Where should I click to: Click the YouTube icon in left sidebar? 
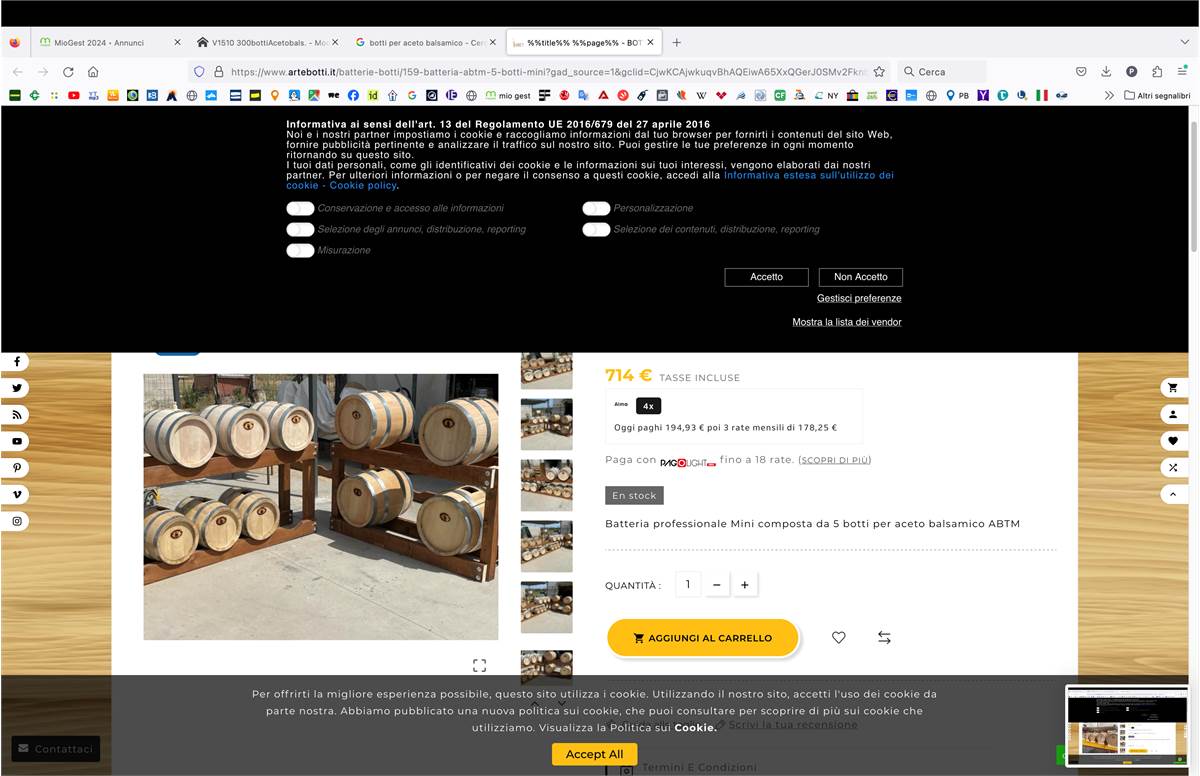(x=17, y=441)
